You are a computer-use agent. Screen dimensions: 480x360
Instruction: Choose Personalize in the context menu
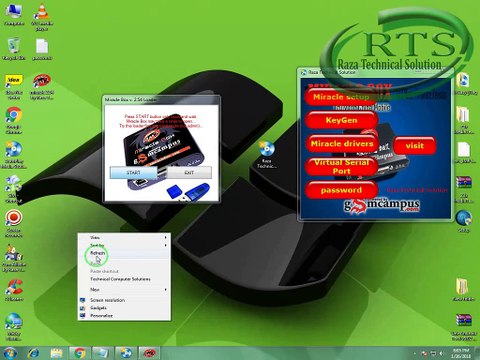[x=124, y=315]
